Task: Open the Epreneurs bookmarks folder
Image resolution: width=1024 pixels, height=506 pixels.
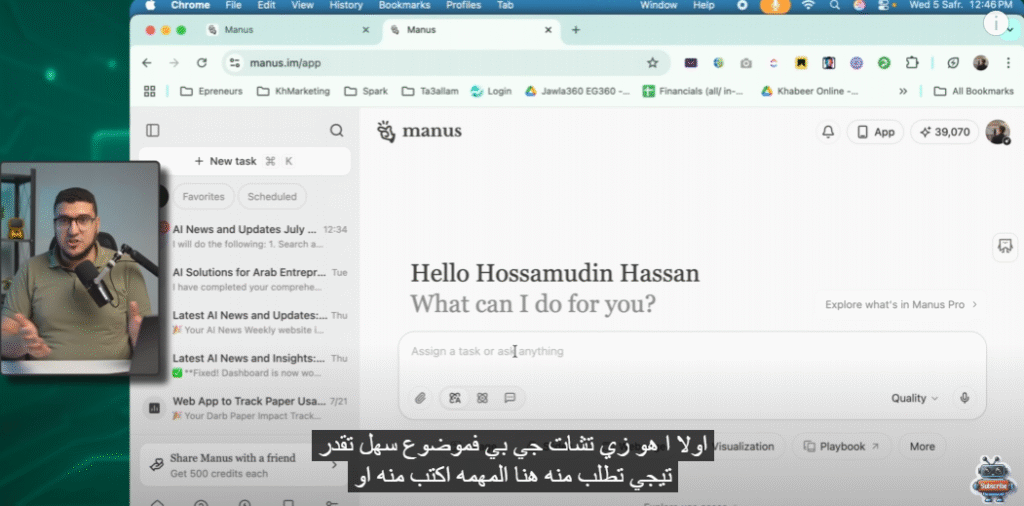Action: pos(211,91)
